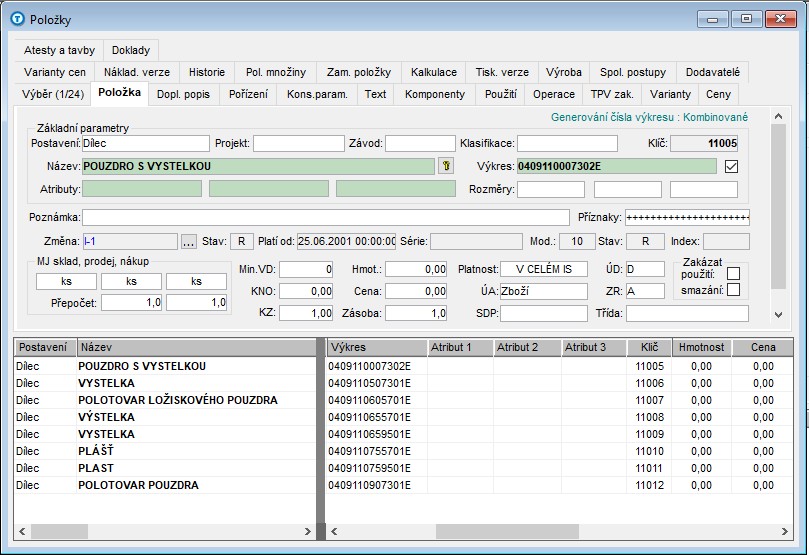Switch to the Pořízení tab
Image resolution: width=809 pixels, height=555 pixels.
tap(248, 94)
